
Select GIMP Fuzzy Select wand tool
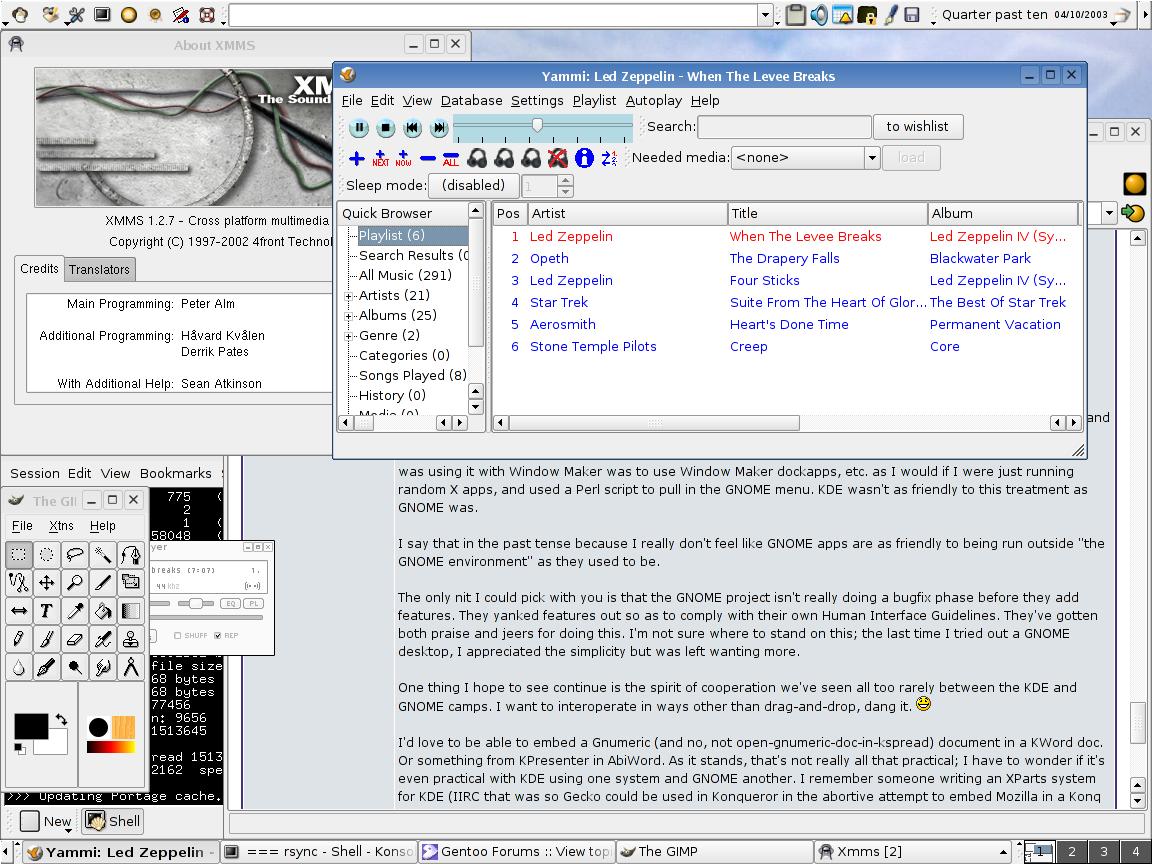pyautogui.click(x=103, y=555)
